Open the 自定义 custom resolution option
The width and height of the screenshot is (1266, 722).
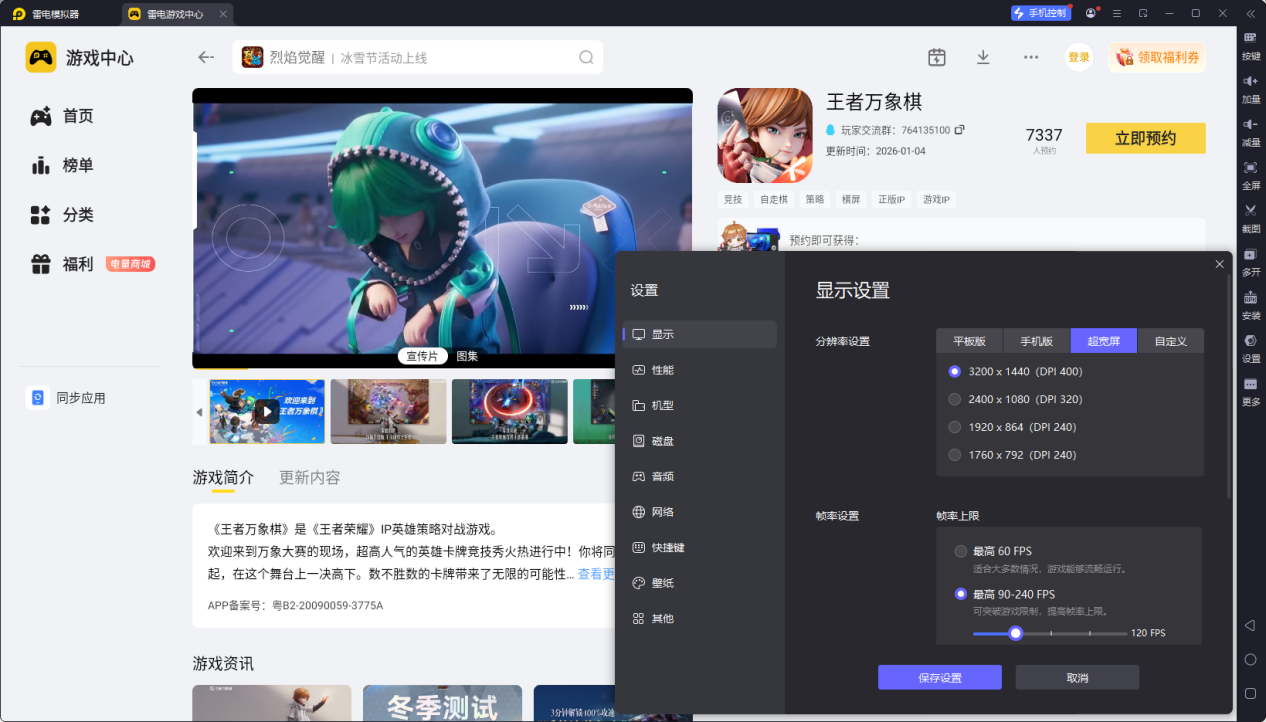point(1171,340)
